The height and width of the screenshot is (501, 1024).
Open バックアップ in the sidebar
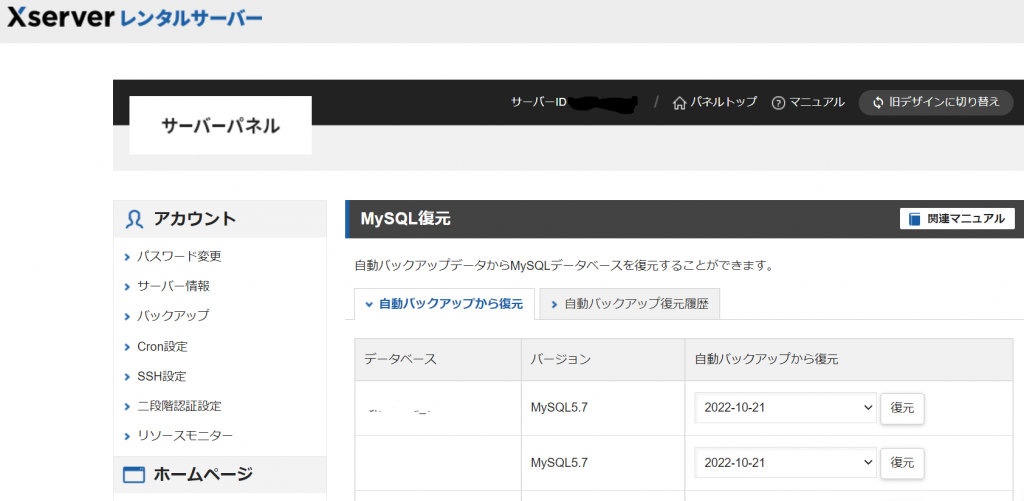click(x=173, y=315)
